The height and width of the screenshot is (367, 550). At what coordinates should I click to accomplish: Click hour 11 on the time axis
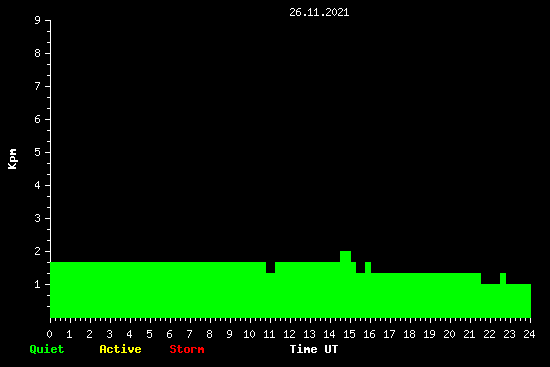[x=269, y=334]
